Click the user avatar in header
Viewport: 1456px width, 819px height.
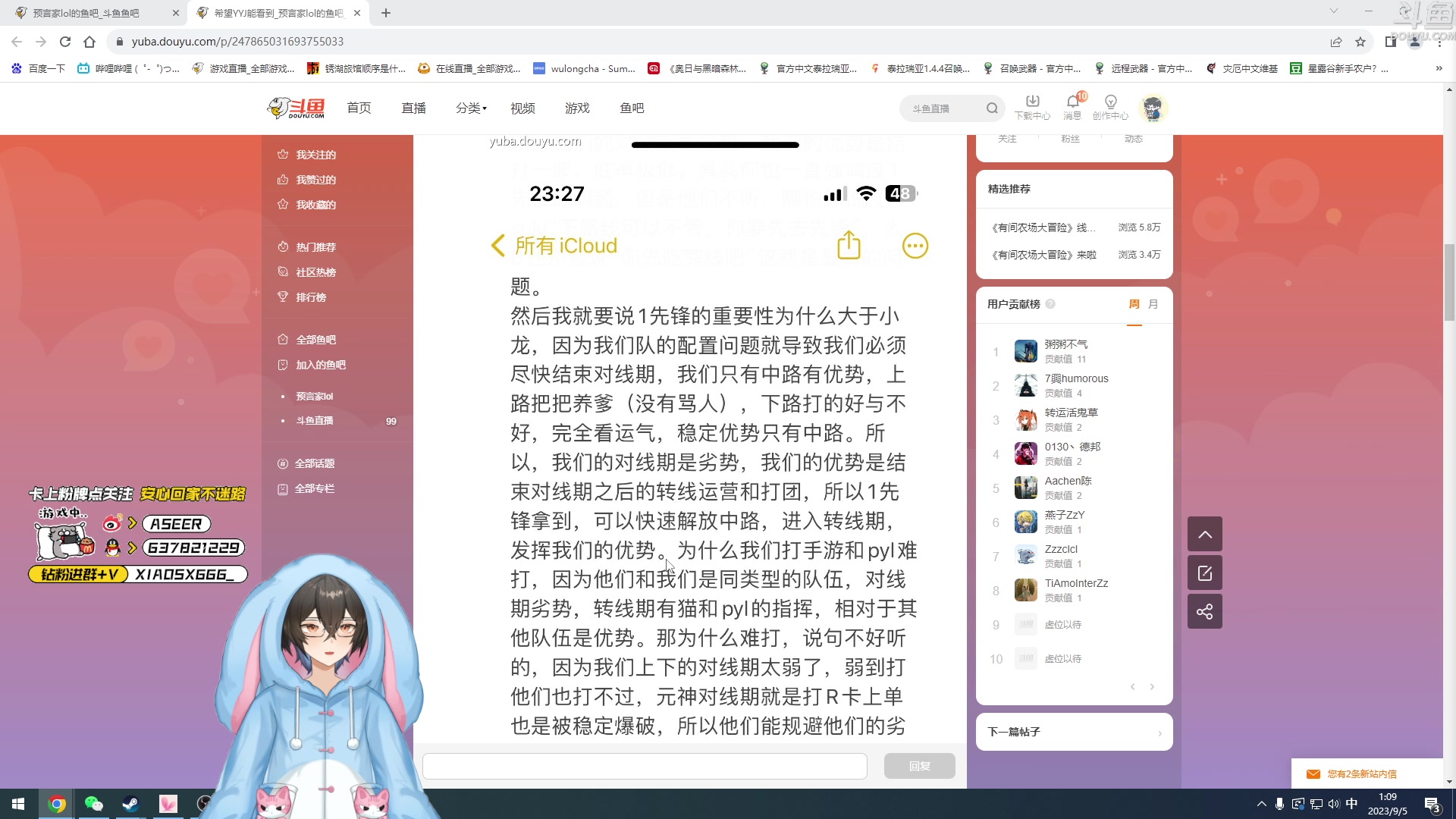[x=1153, y=108]
